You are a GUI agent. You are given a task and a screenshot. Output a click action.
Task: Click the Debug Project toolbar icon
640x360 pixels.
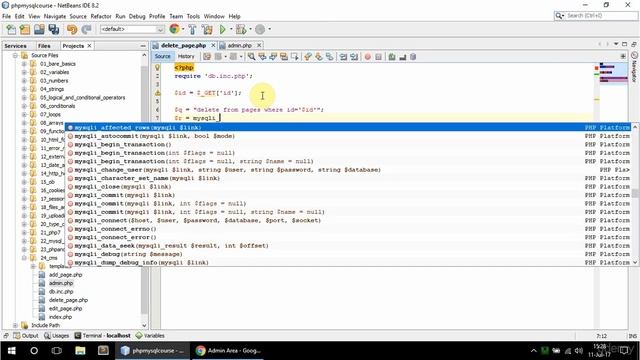point(241,29)
